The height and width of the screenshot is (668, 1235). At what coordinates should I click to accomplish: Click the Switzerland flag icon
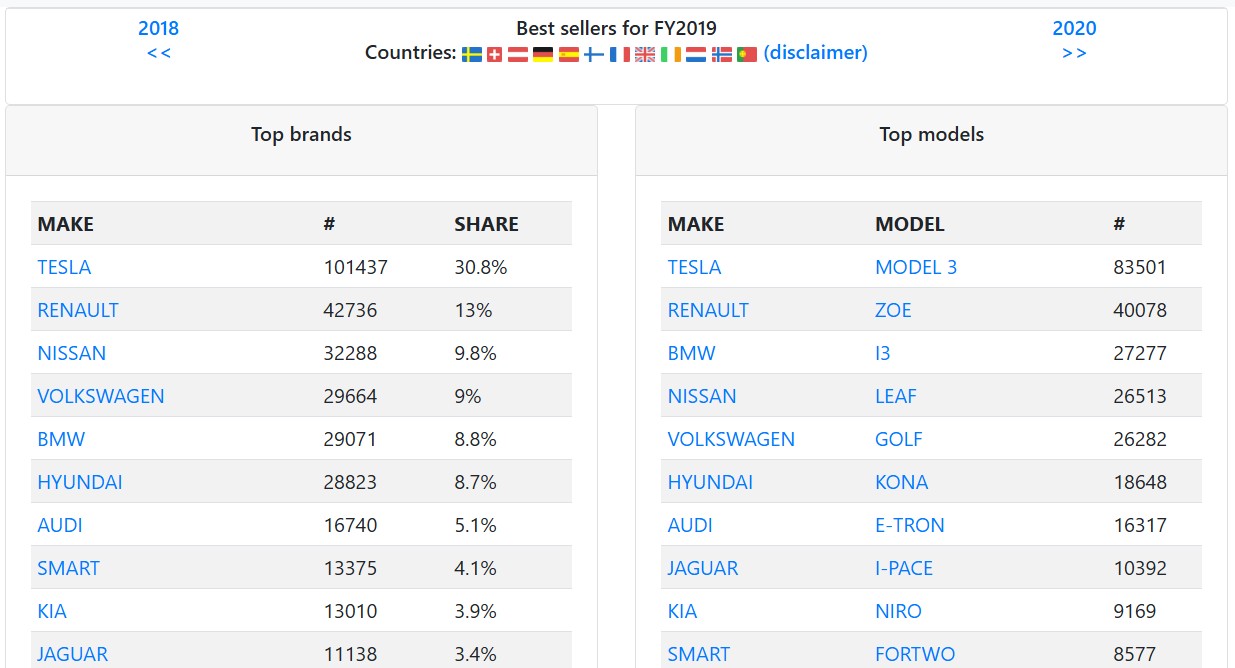494,54
